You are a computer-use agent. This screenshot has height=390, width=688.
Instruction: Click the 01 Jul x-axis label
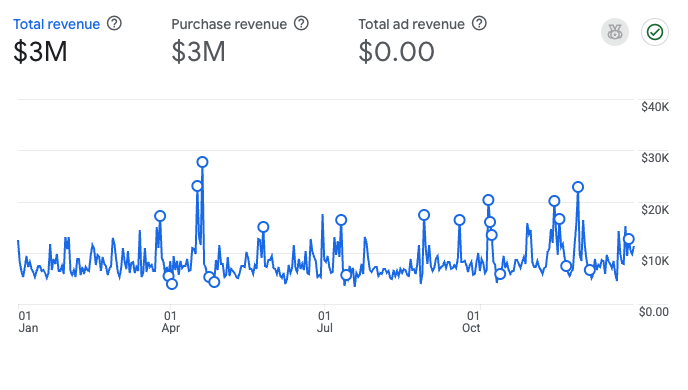325,322
